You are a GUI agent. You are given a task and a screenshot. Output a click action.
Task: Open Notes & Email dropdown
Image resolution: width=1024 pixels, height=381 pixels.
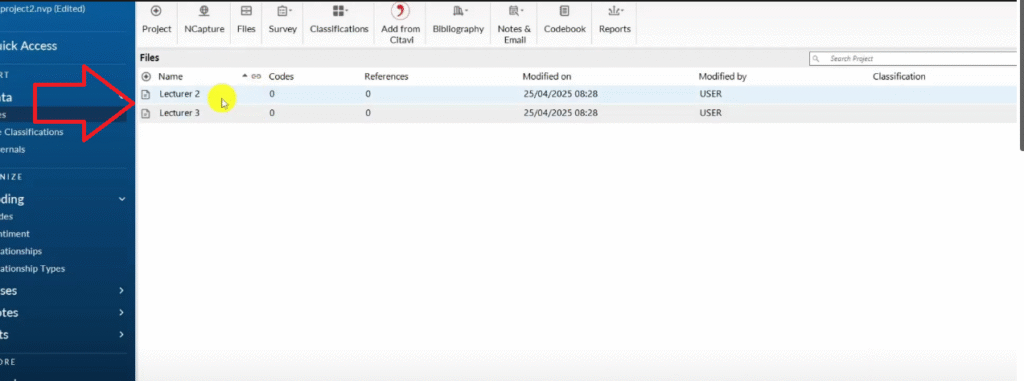pyautogui.click(x=514, y=24)
